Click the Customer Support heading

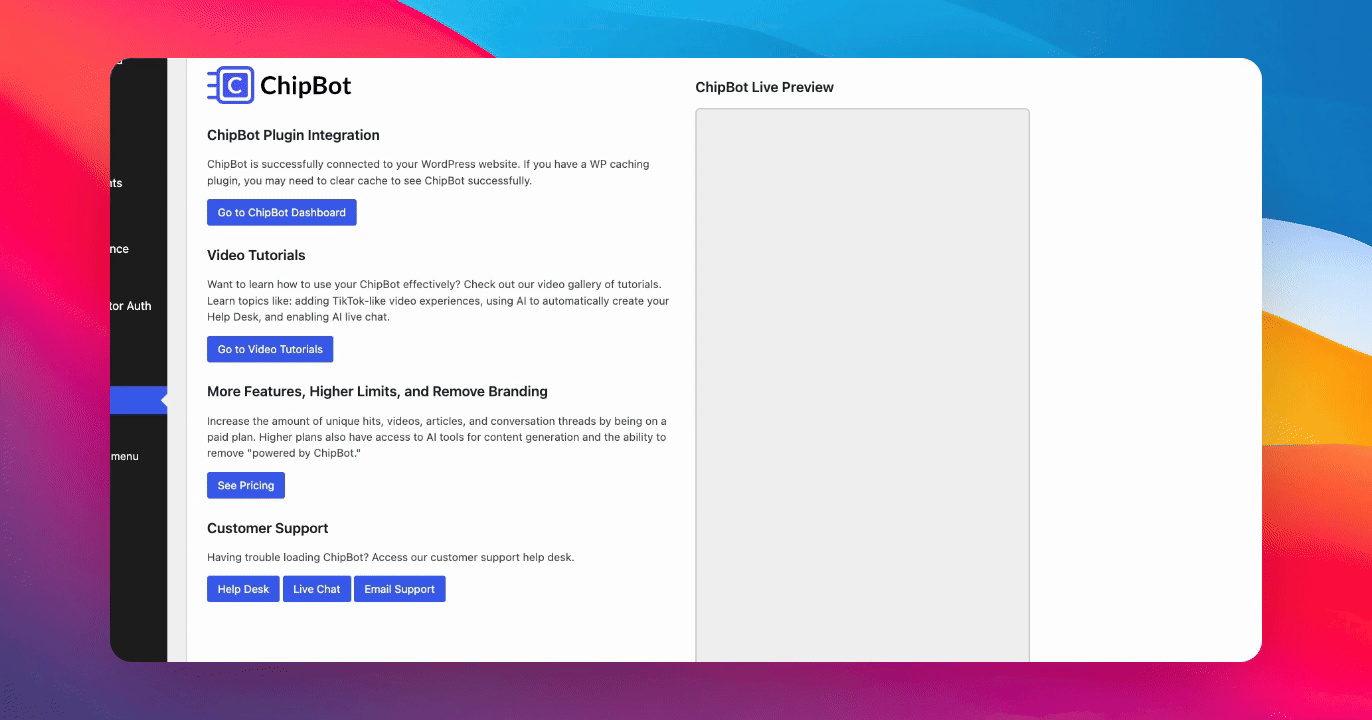click(x=268, y=528)
